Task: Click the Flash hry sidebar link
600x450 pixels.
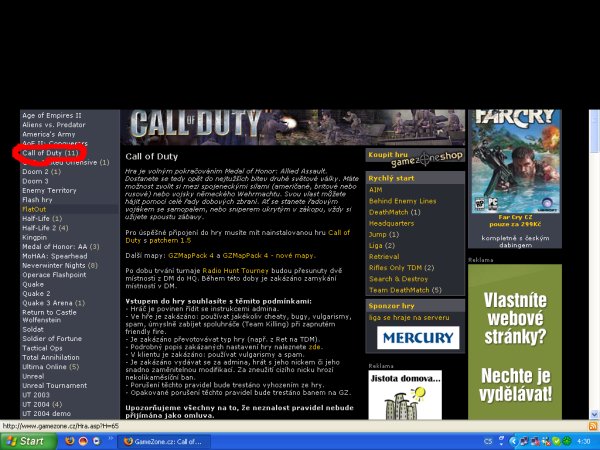Action: coord(37,200)
